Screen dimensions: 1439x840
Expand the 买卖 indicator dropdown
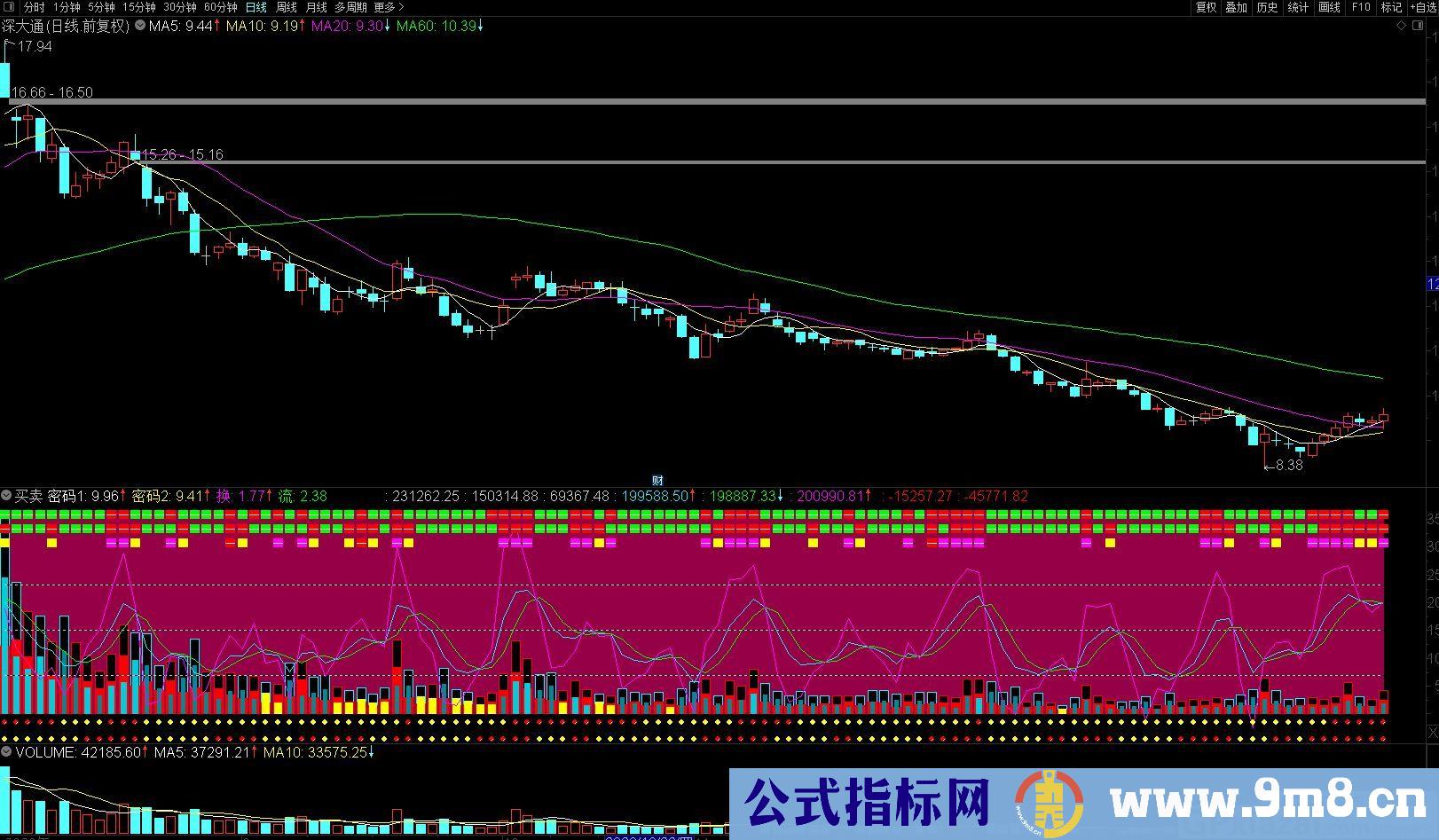point(6,496)
